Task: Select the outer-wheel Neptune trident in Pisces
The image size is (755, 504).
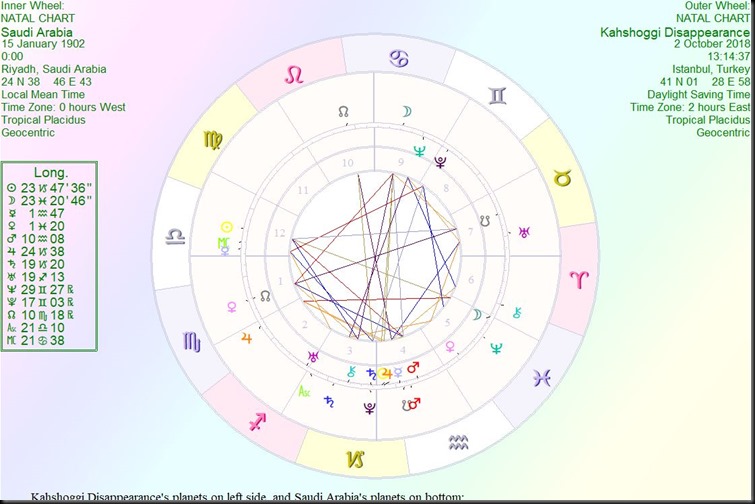Action: (496, 348)
